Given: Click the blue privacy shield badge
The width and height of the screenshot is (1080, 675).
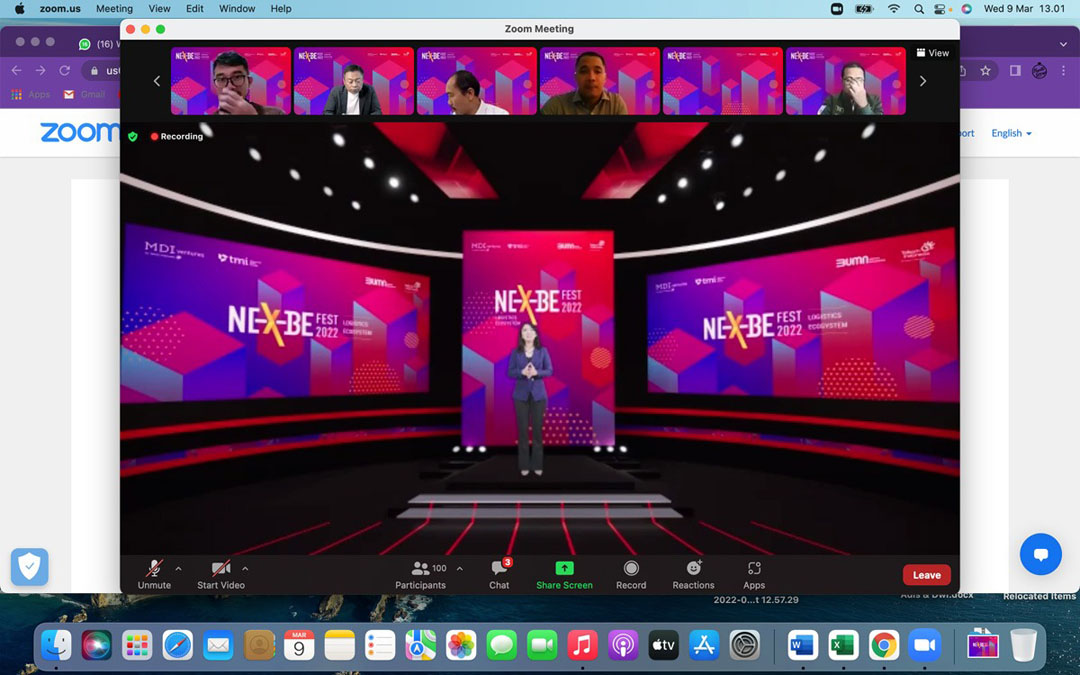Looking at the screenshot, I should [30, 567].
